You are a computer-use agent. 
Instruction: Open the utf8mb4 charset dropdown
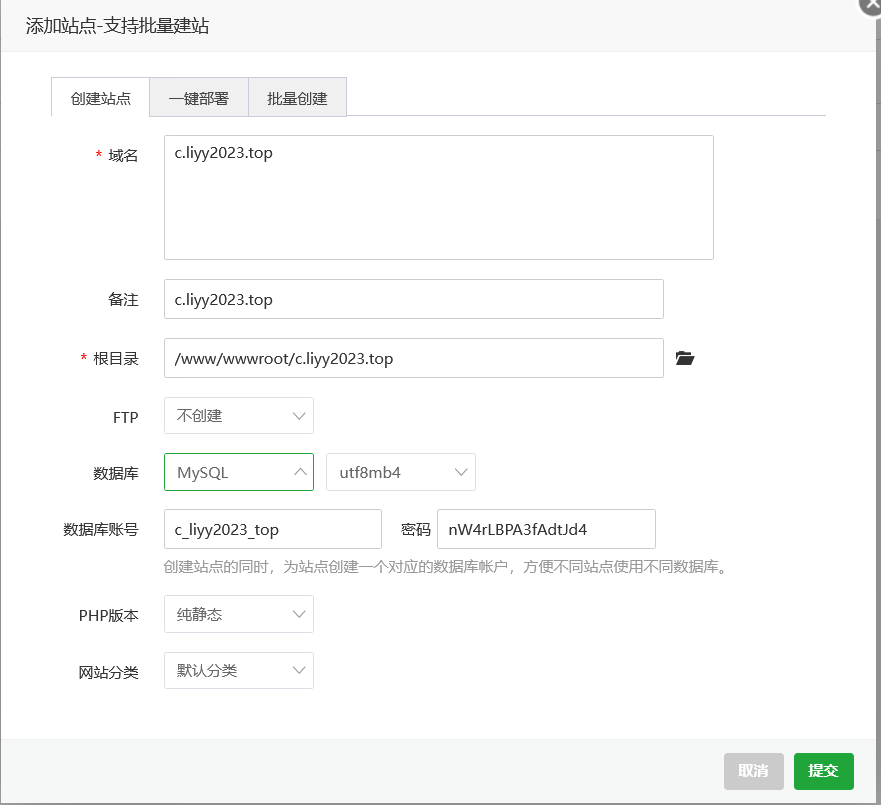click(x=401, y=472)
